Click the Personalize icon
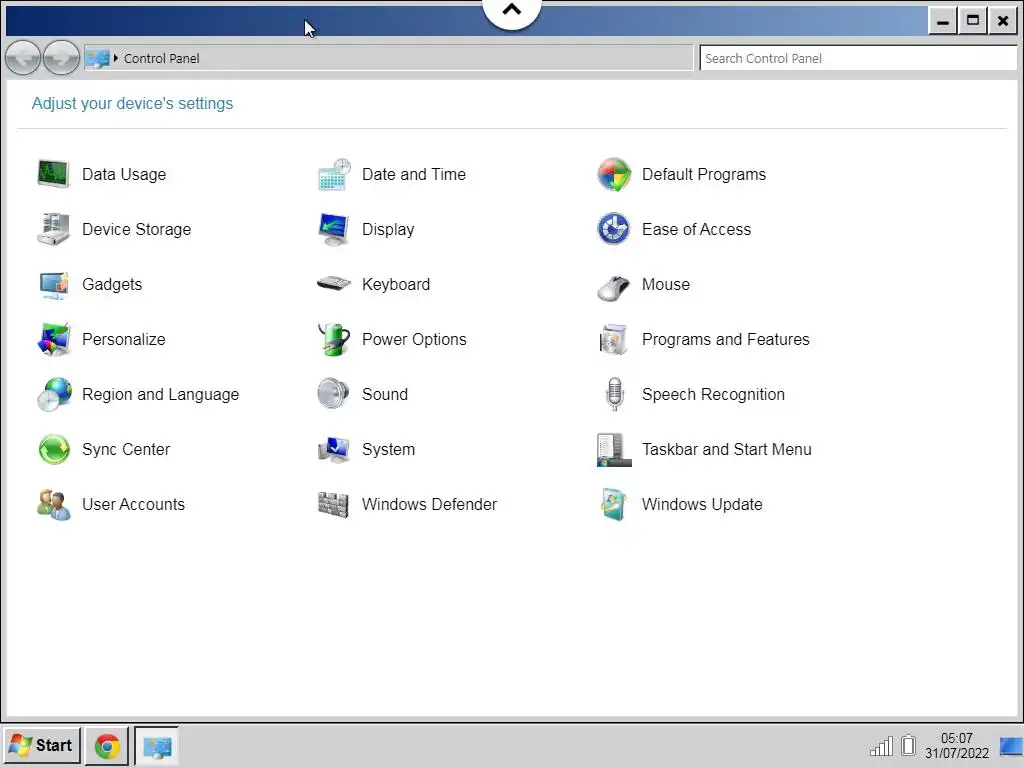 coord(54,340)
